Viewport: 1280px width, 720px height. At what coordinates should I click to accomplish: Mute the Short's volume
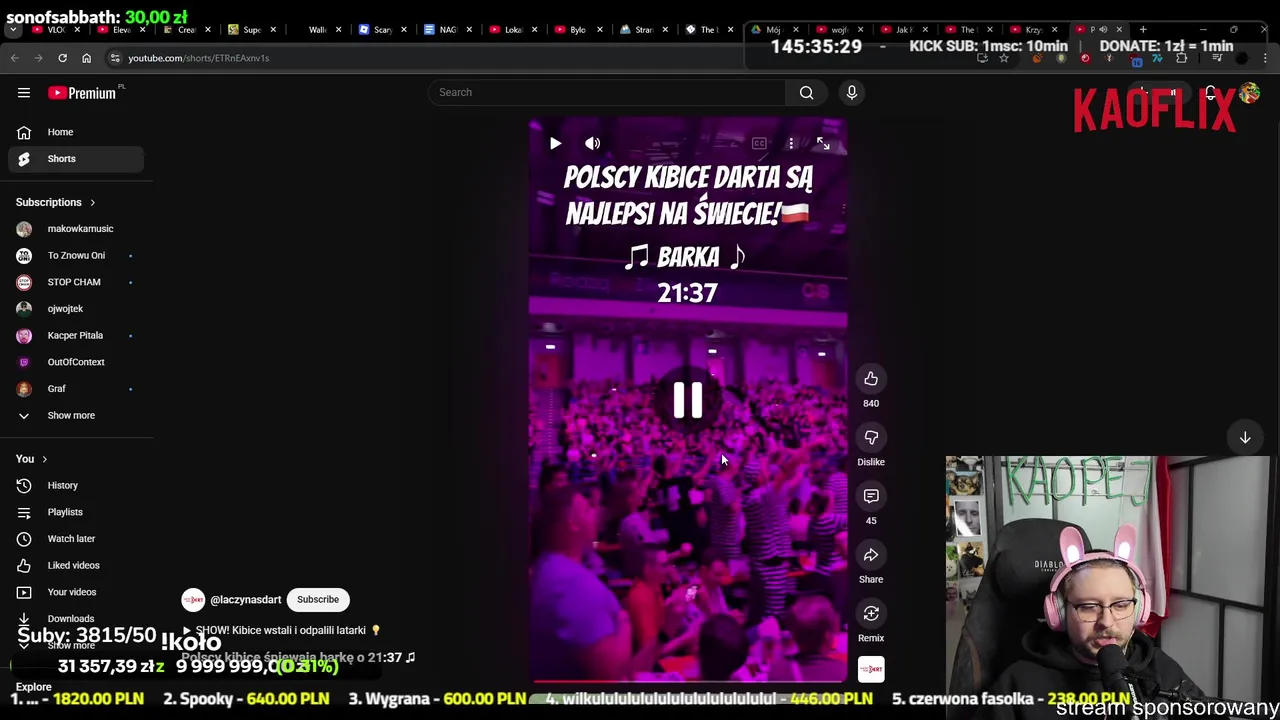tap(593, 143)
